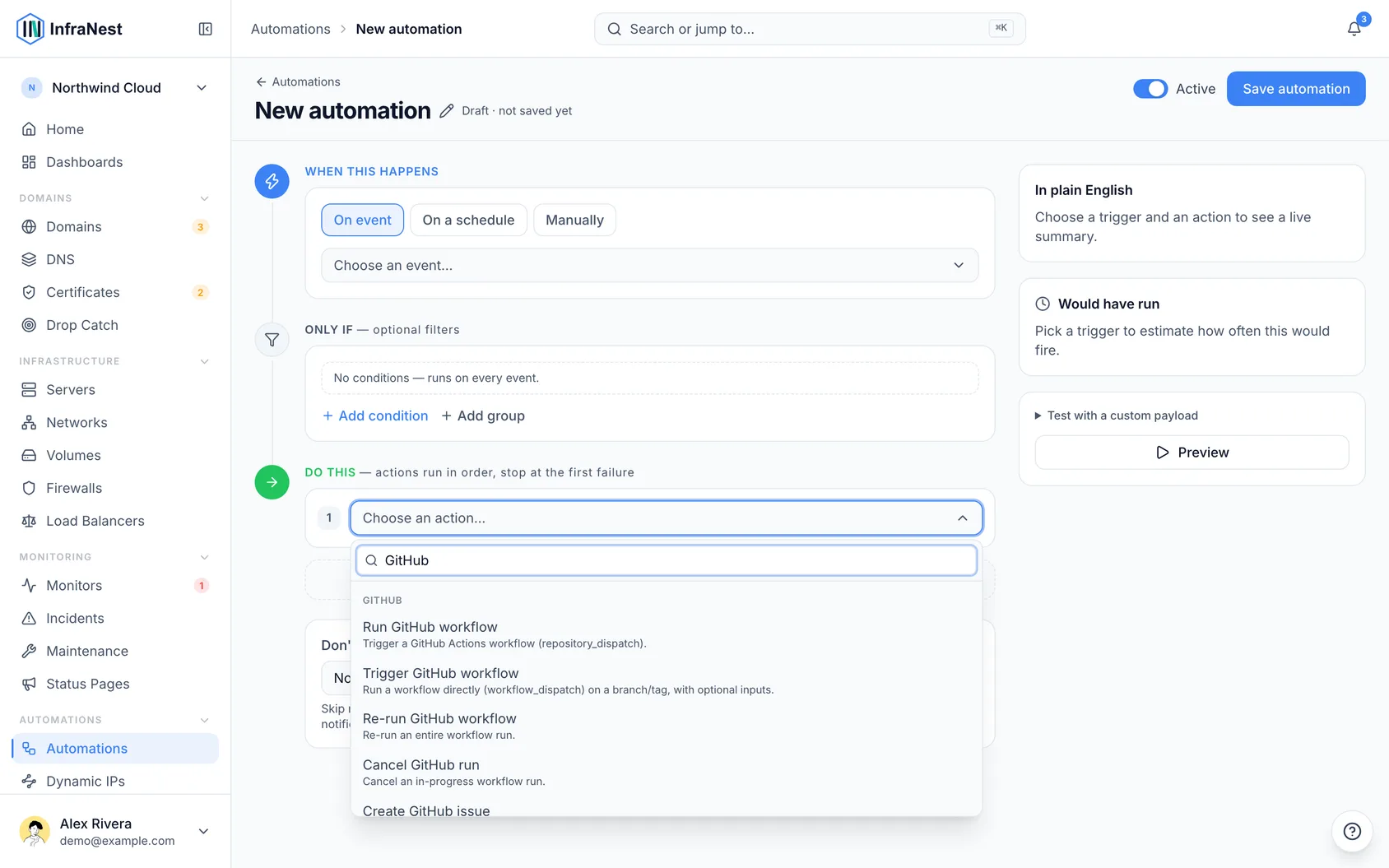
Task: Select the On event trigger
Action: 362,220
